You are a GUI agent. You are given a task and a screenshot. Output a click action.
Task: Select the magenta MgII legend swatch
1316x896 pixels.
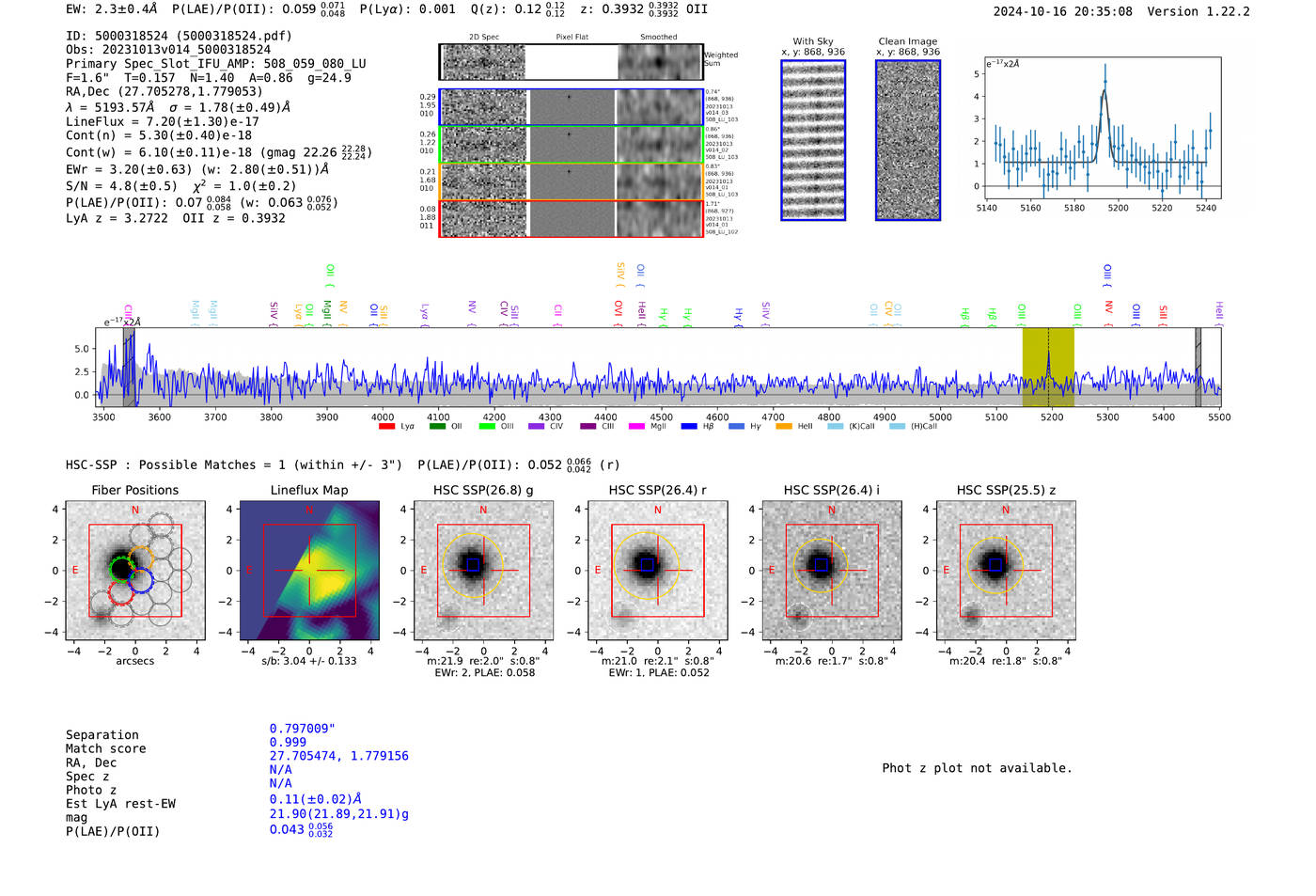pos(636,427)
